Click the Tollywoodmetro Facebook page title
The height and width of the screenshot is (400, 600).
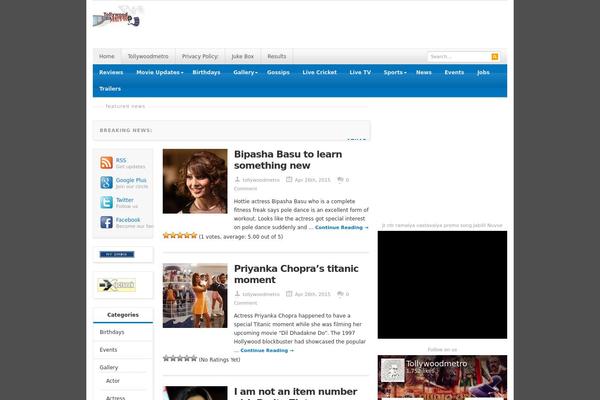(437, 364)
